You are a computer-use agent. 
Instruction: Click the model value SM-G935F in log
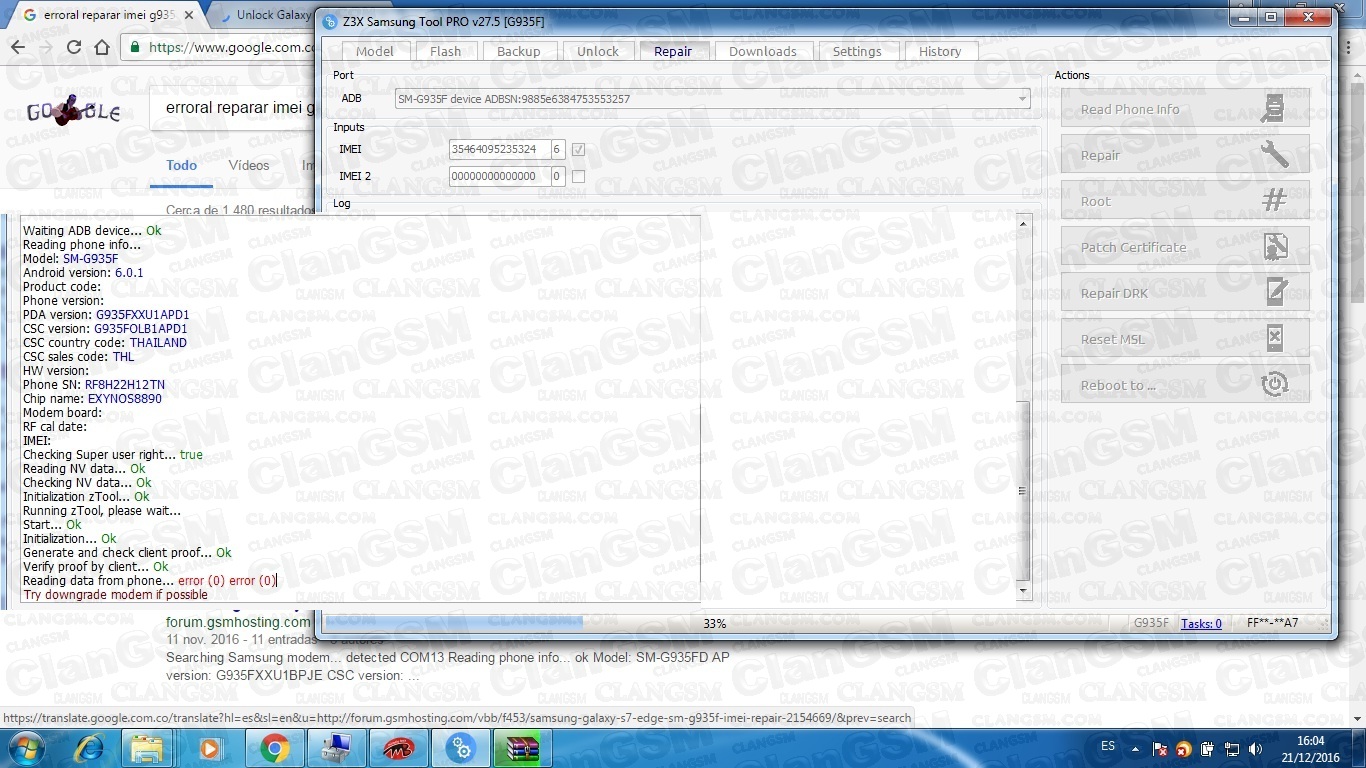pyautogui.click(x=90, y=259)
